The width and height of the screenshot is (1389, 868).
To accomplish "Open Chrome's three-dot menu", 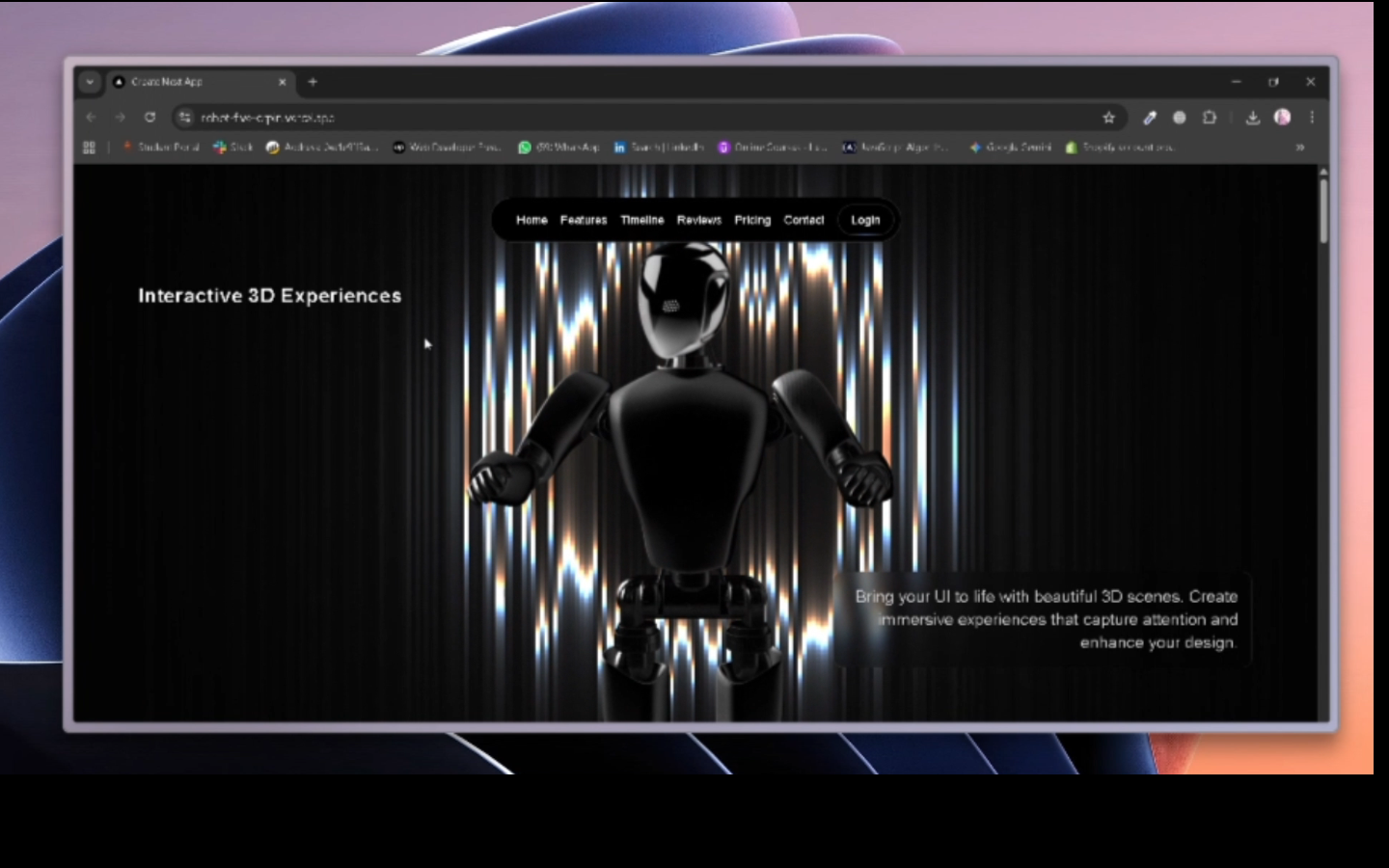I will (1312, 118).
